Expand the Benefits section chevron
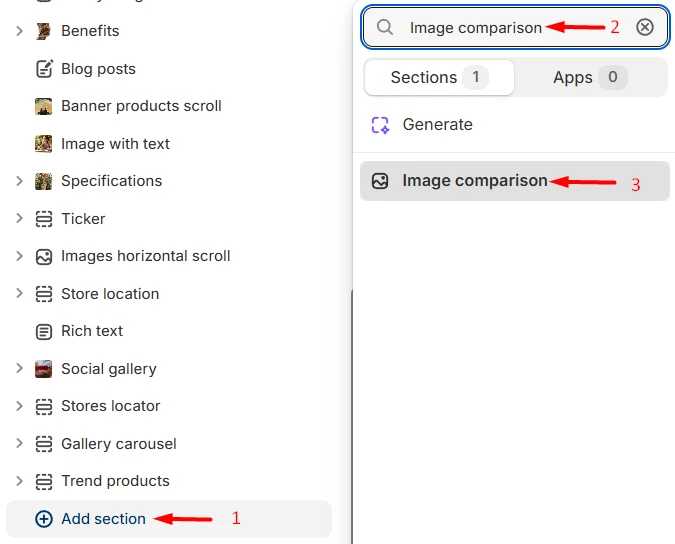Viewport: 675px width, 544px height. pos(19,31)
